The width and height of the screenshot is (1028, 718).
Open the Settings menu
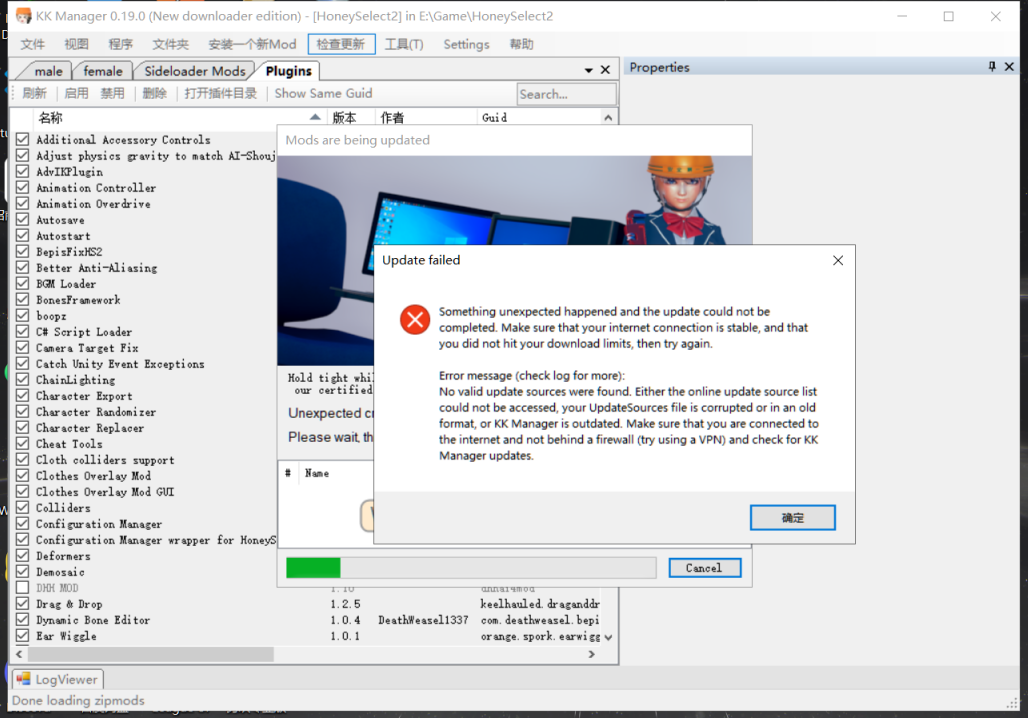tap(466, 44)
